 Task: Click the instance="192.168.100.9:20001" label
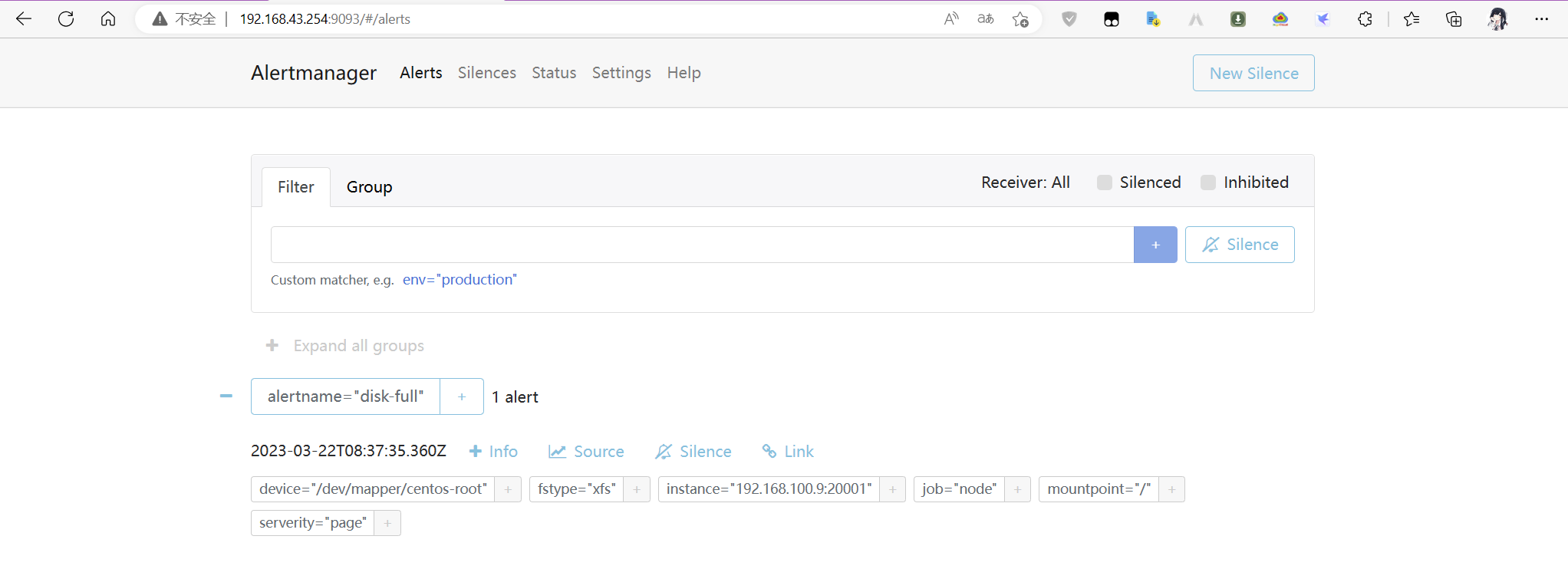coord(769,489)
